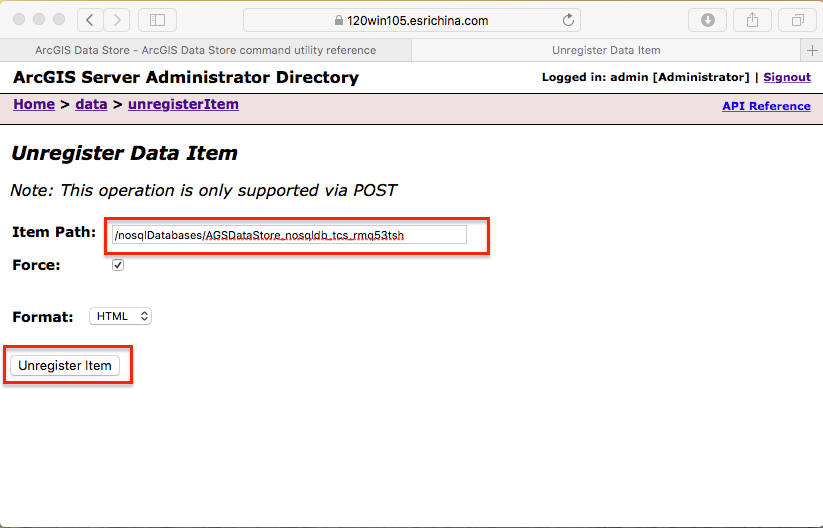The width and height of the screenshot is (823, 528).
Task: Reload the page with the refresh icon
Action: 568,20
